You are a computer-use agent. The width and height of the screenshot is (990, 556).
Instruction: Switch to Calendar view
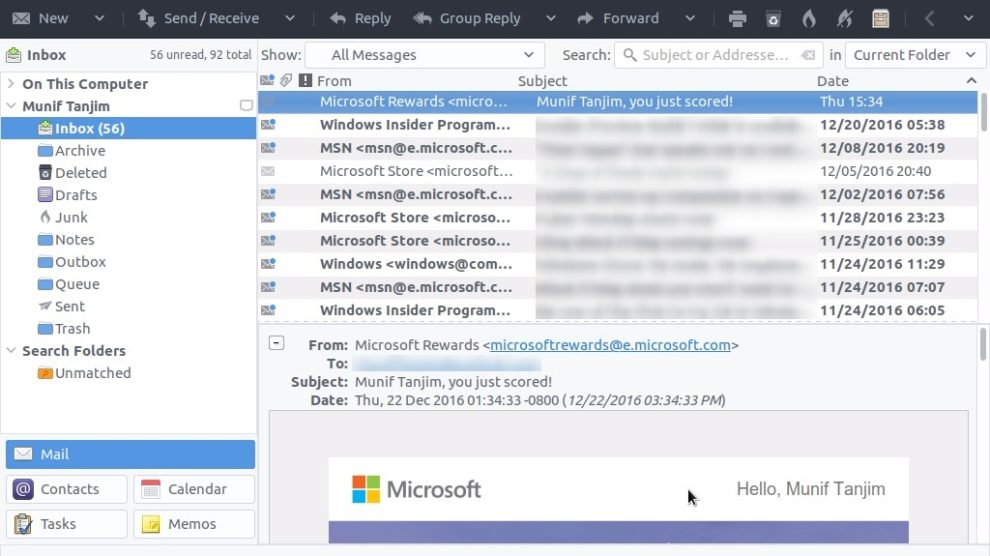(x=194, y=489)
